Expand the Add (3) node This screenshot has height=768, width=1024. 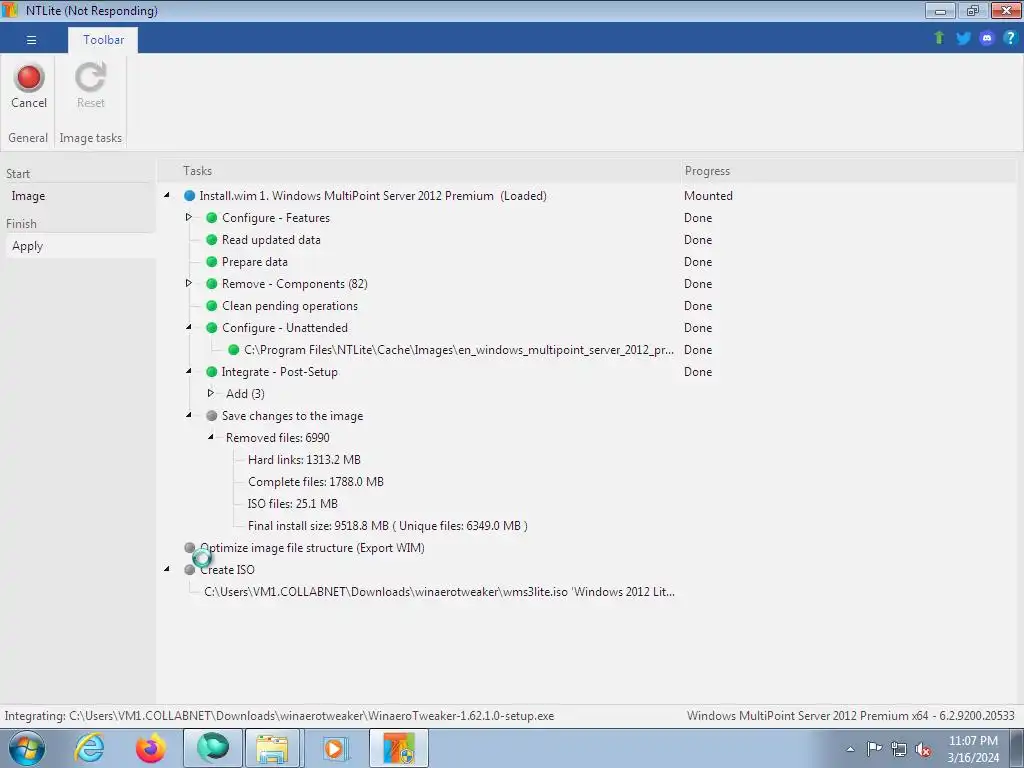pos(210,392)
